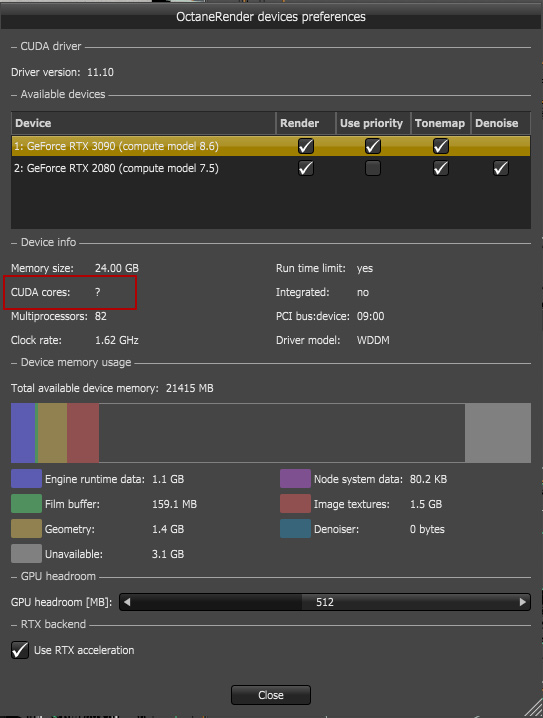Select the GeForce RTX 2080 device row
The image size is (543, 718).
click(271, 168)
